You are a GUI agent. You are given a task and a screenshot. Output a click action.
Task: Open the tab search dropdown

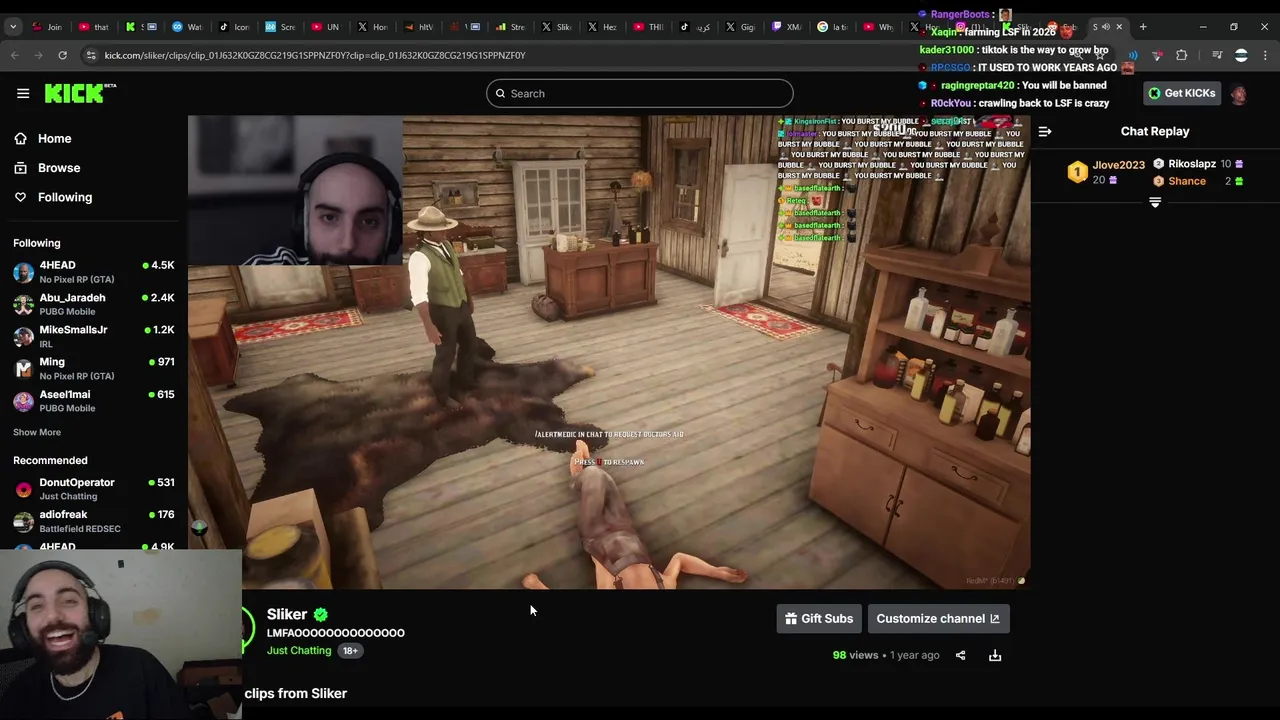(13, 27)
